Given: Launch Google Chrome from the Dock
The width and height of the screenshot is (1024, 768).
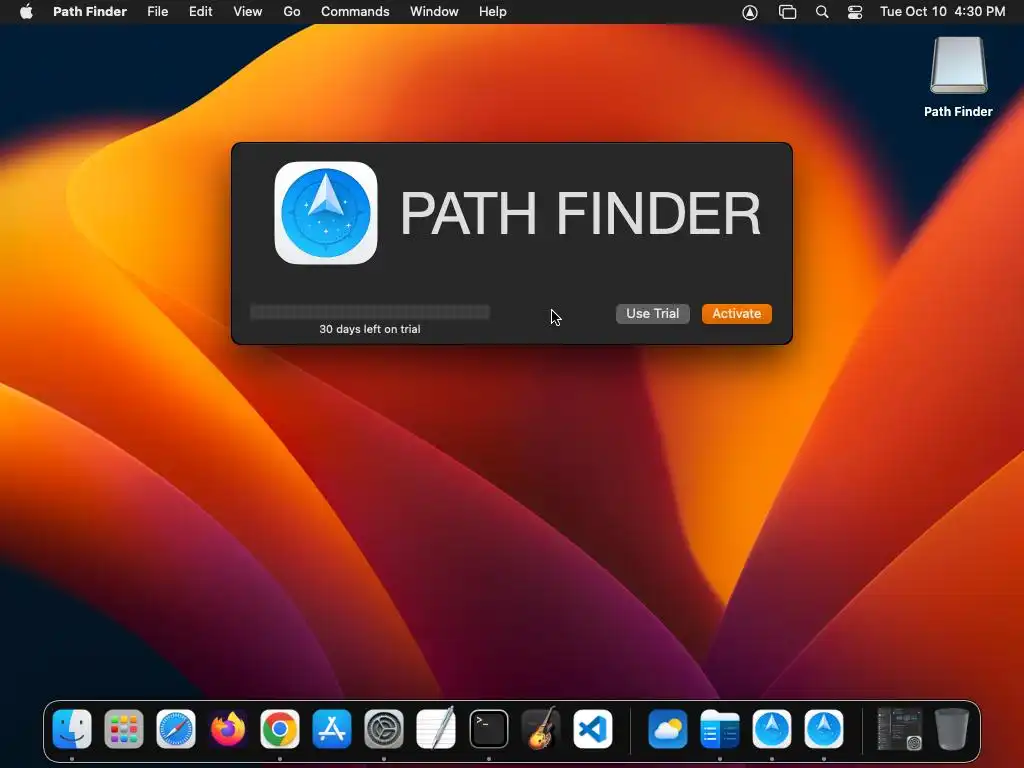Looking at the screenshot, I should pyautogui.click(x=280, y=729).
